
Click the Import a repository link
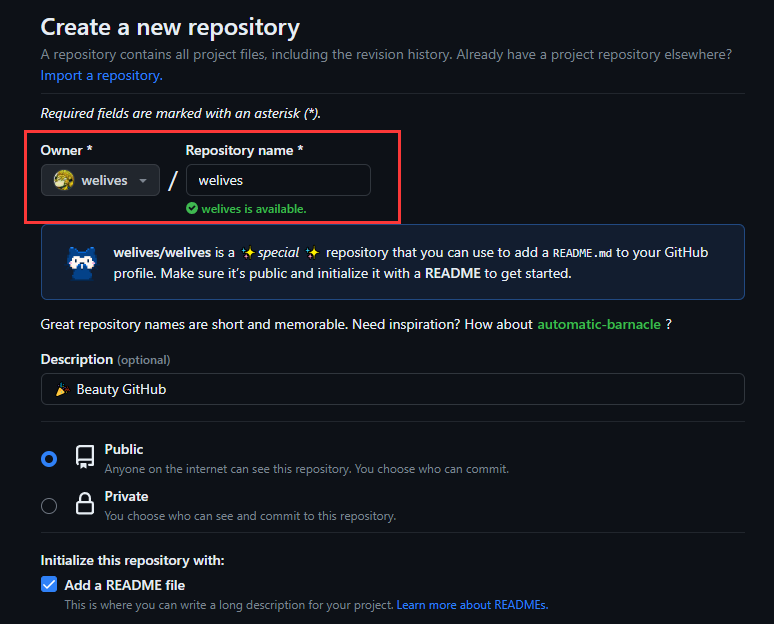tap(102, 76)
